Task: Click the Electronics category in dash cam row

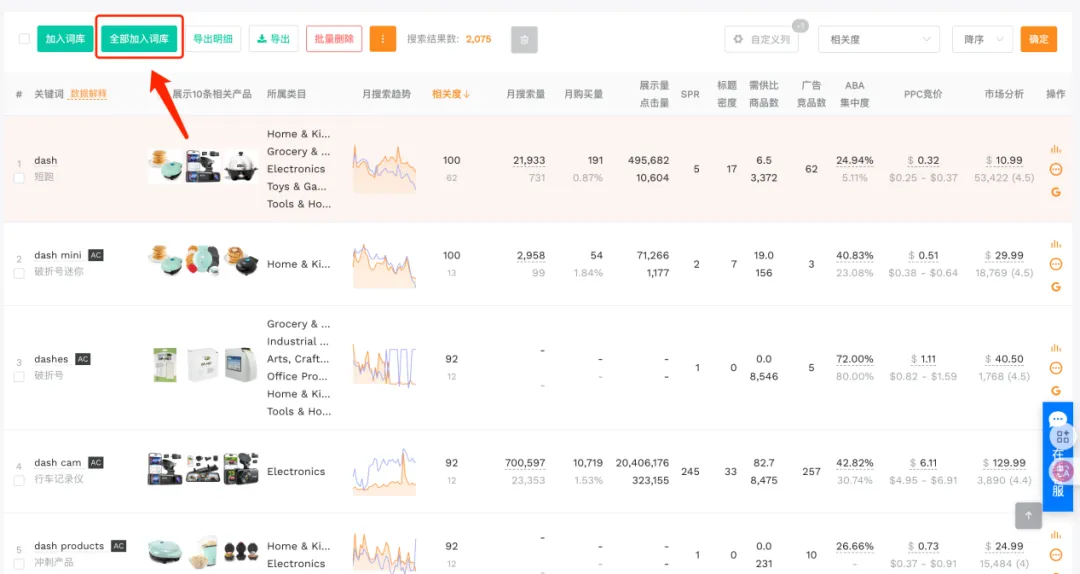Action: click(296, 471)
